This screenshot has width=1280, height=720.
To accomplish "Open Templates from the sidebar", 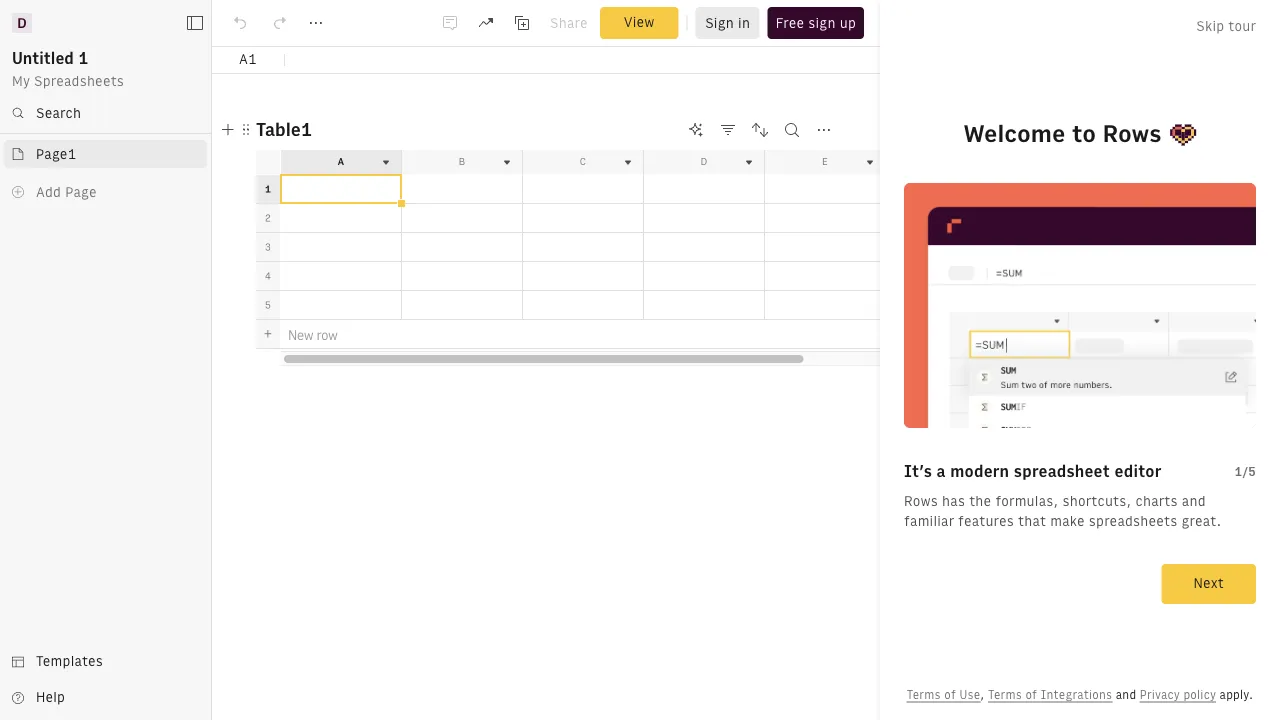I will coord(69,661).
